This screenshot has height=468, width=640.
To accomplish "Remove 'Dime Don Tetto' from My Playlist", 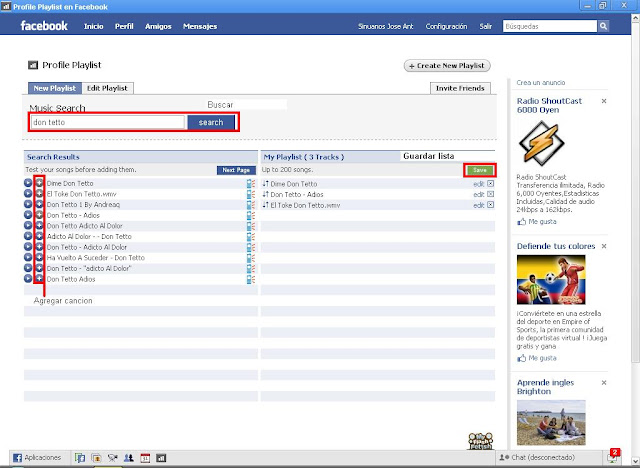I will (x=491, y=184).
